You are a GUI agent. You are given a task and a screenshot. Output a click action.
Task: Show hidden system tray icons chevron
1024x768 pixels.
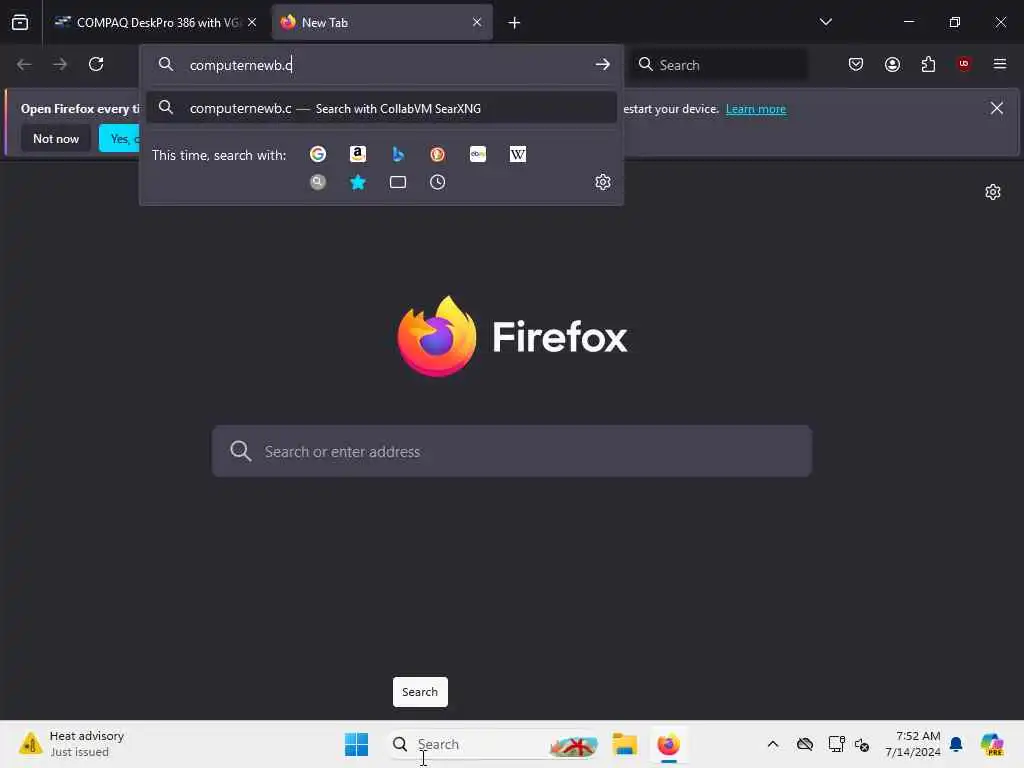click(773, 744)
